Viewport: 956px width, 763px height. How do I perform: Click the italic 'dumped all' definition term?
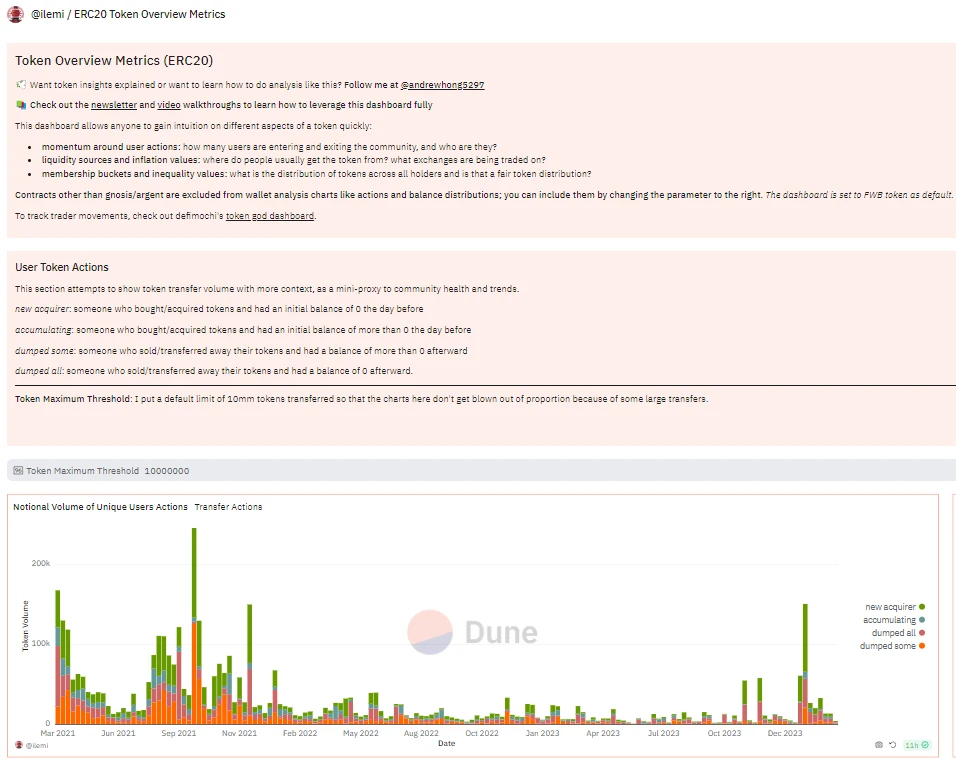tap(38, 371)
